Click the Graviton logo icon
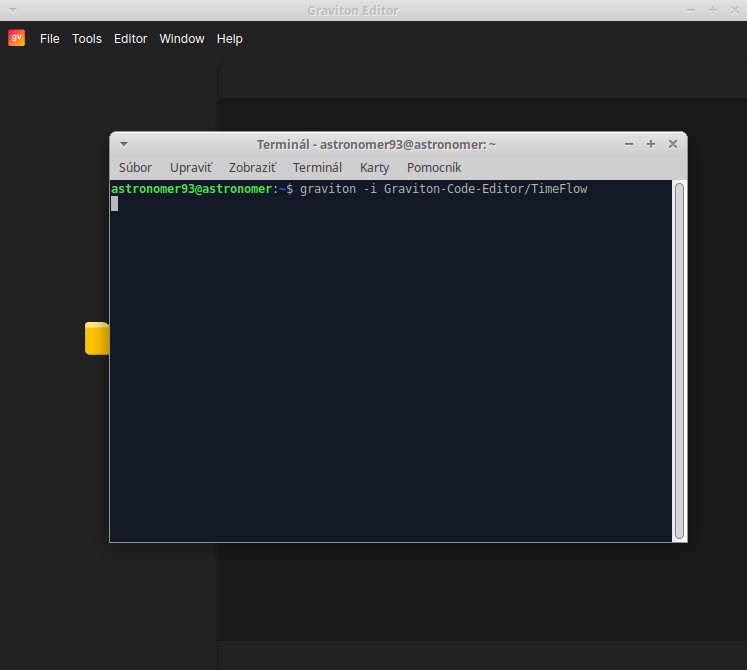Viewport: 747px width, 670px height. [16, 38]
